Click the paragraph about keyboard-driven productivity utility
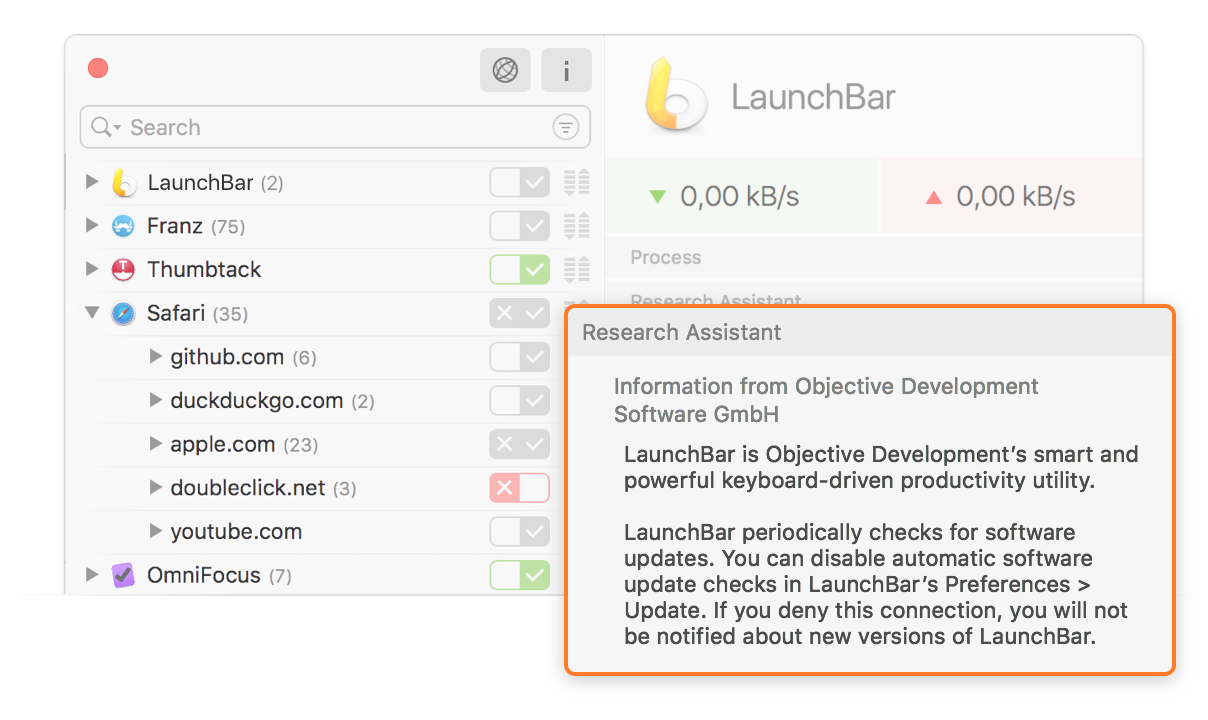1208x720 pixels. (881, 467)
